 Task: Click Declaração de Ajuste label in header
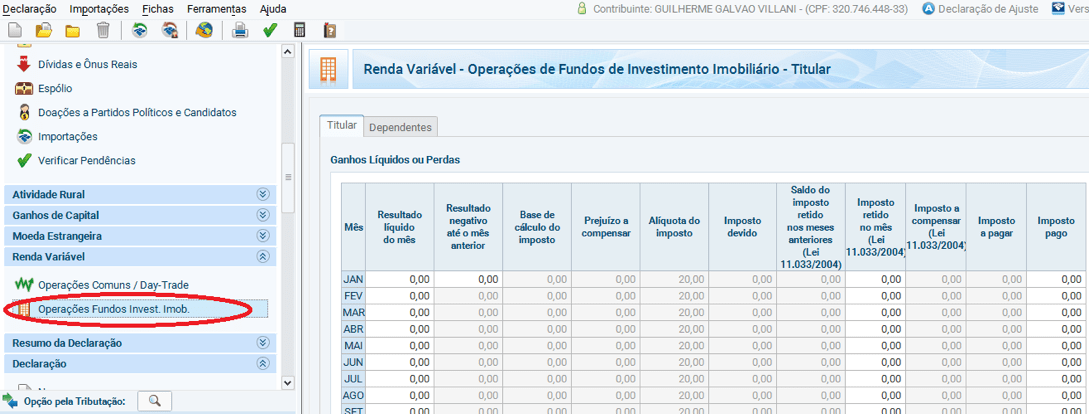(x=988, y=9)
